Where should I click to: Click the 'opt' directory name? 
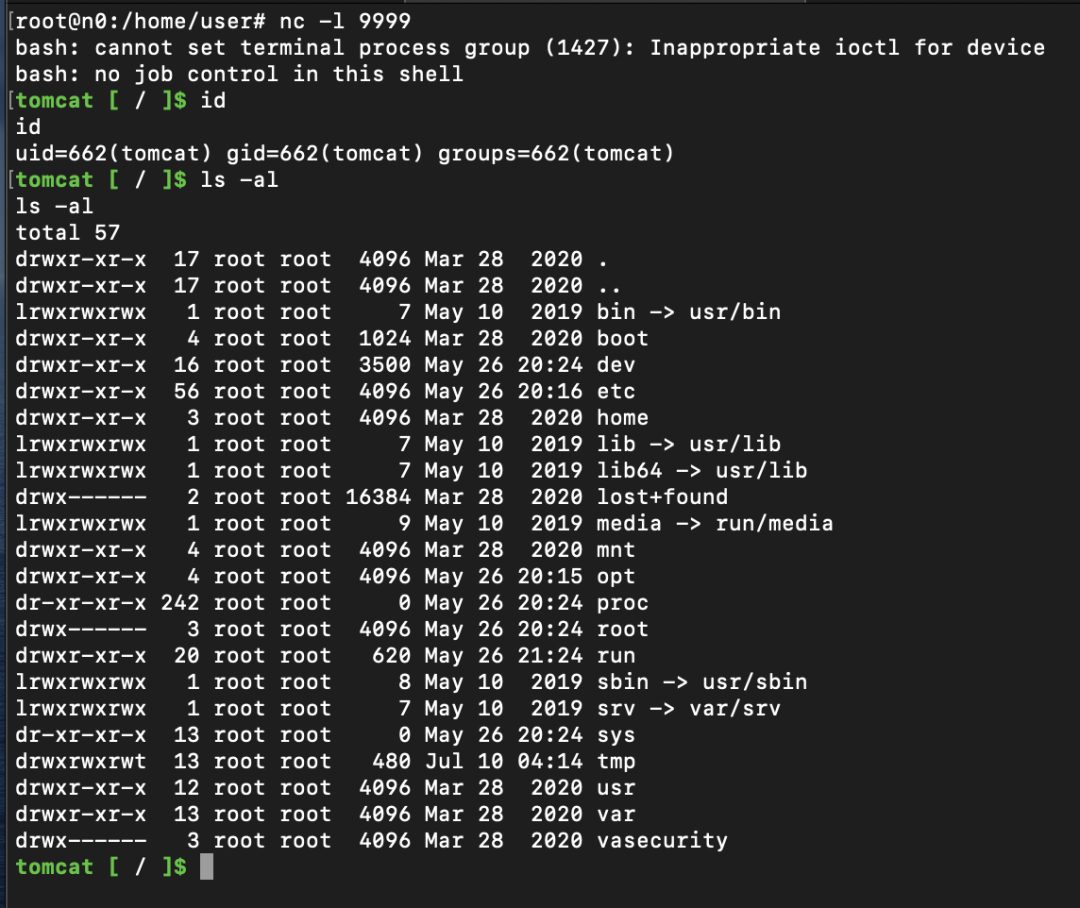[616, 577]
